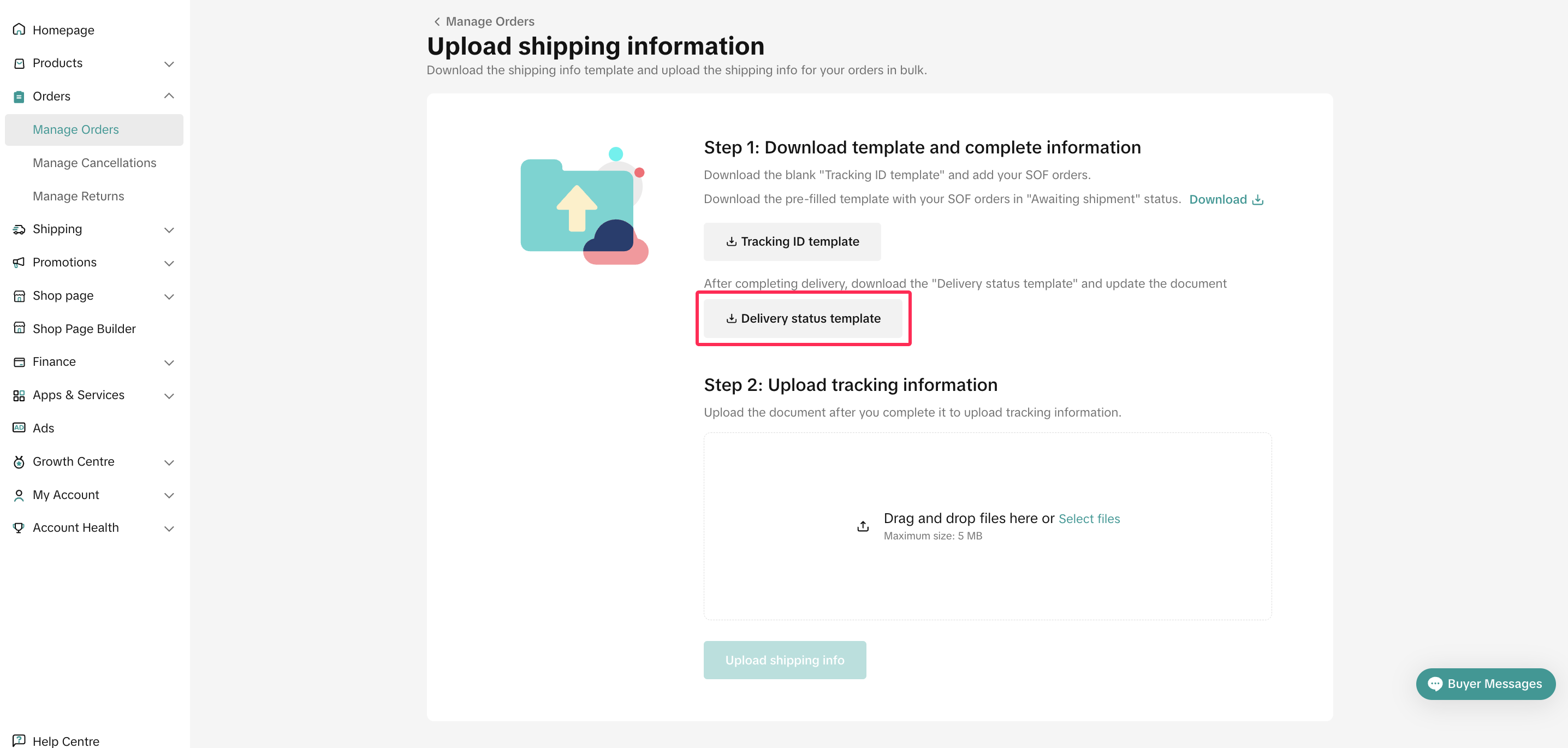
Task: Open Manage Returns in sidebar
Action: pyautogui.click(x=79, y=196)
